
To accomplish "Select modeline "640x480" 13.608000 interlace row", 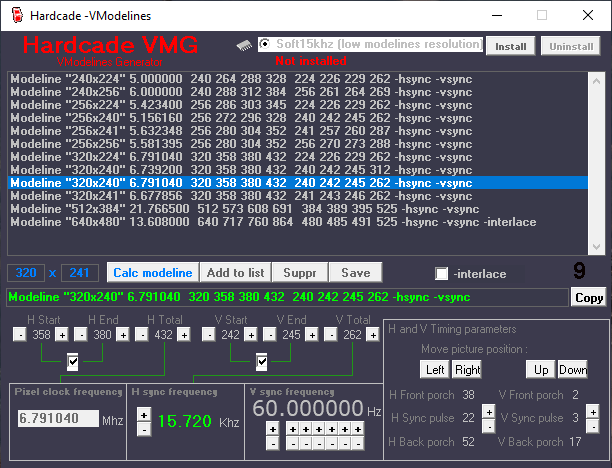I will 297,222.
